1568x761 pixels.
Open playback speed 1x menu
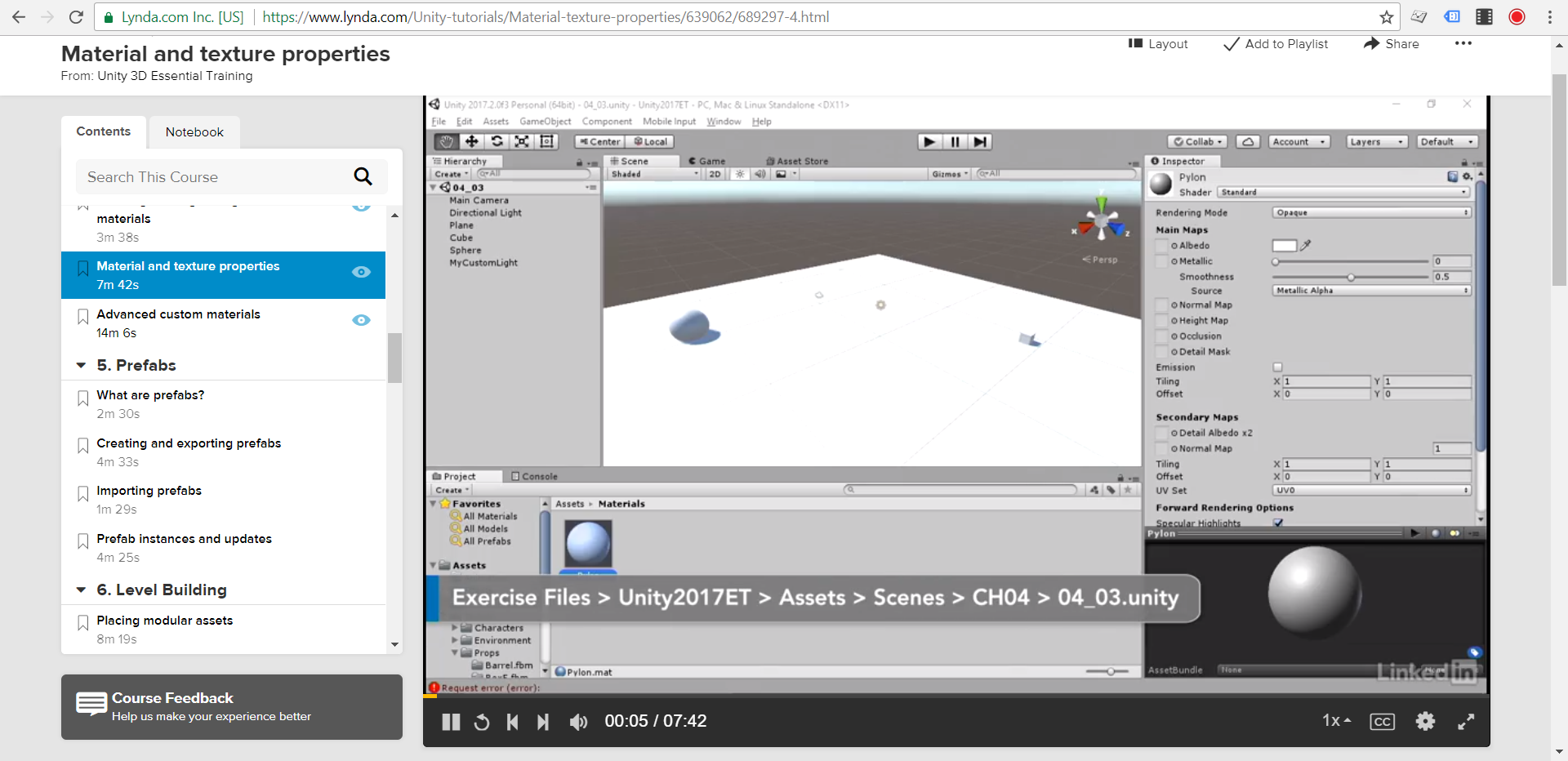tap(1336, 720)
